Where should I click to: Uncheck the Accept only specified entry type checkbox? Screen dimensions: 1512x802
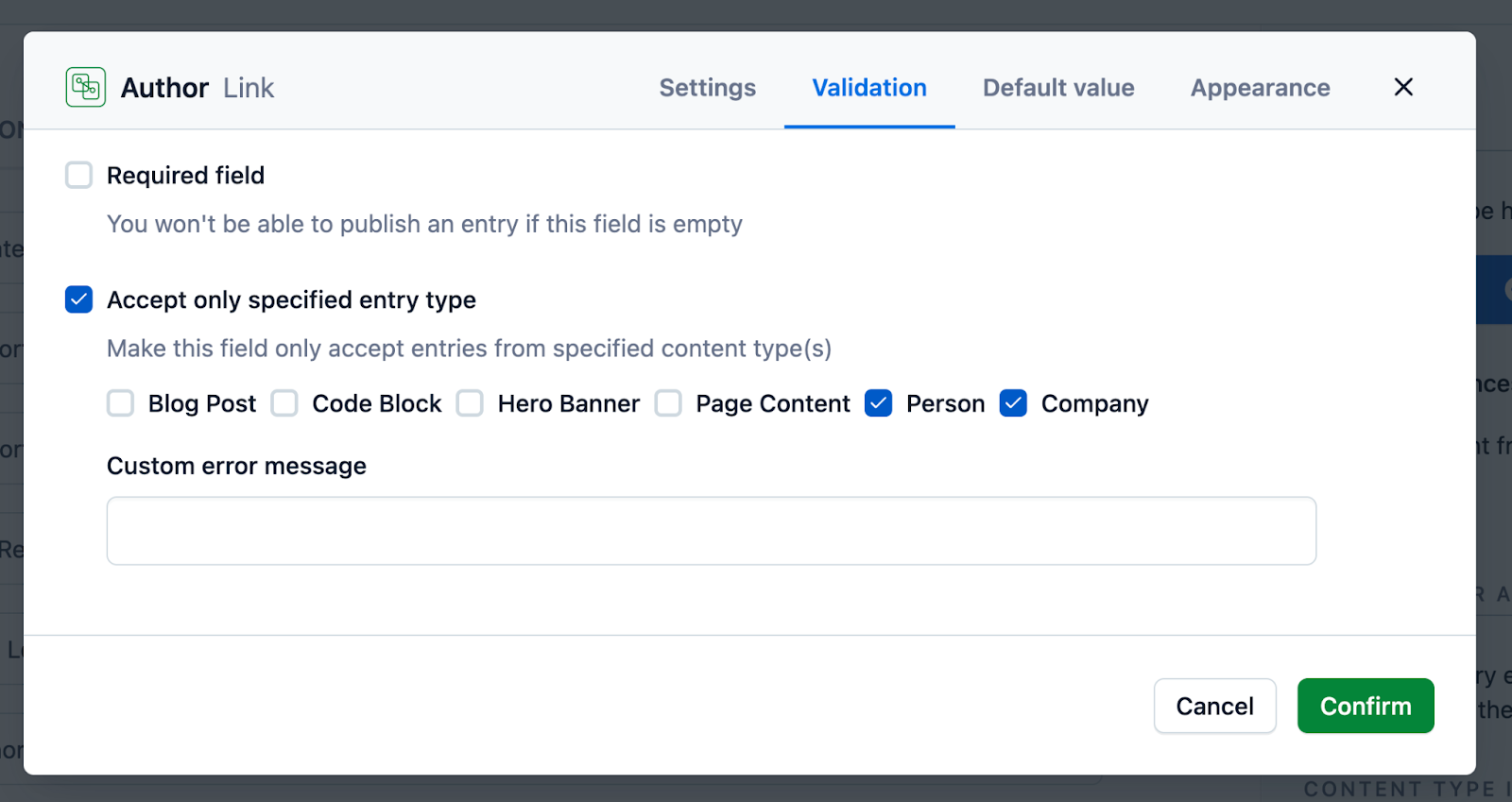point(79,300)
